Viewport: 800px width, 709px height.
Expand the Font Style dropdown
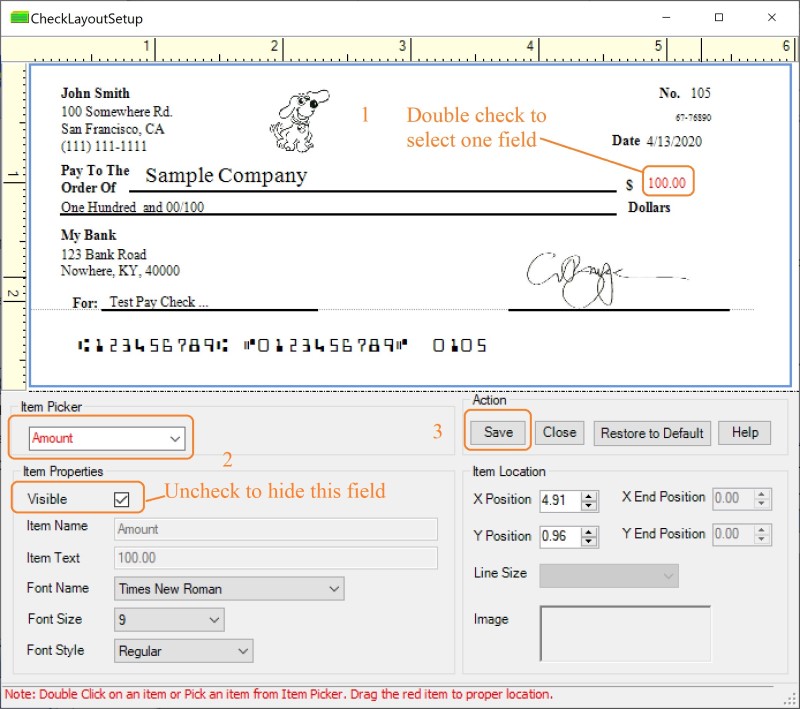tap(243, 651)
